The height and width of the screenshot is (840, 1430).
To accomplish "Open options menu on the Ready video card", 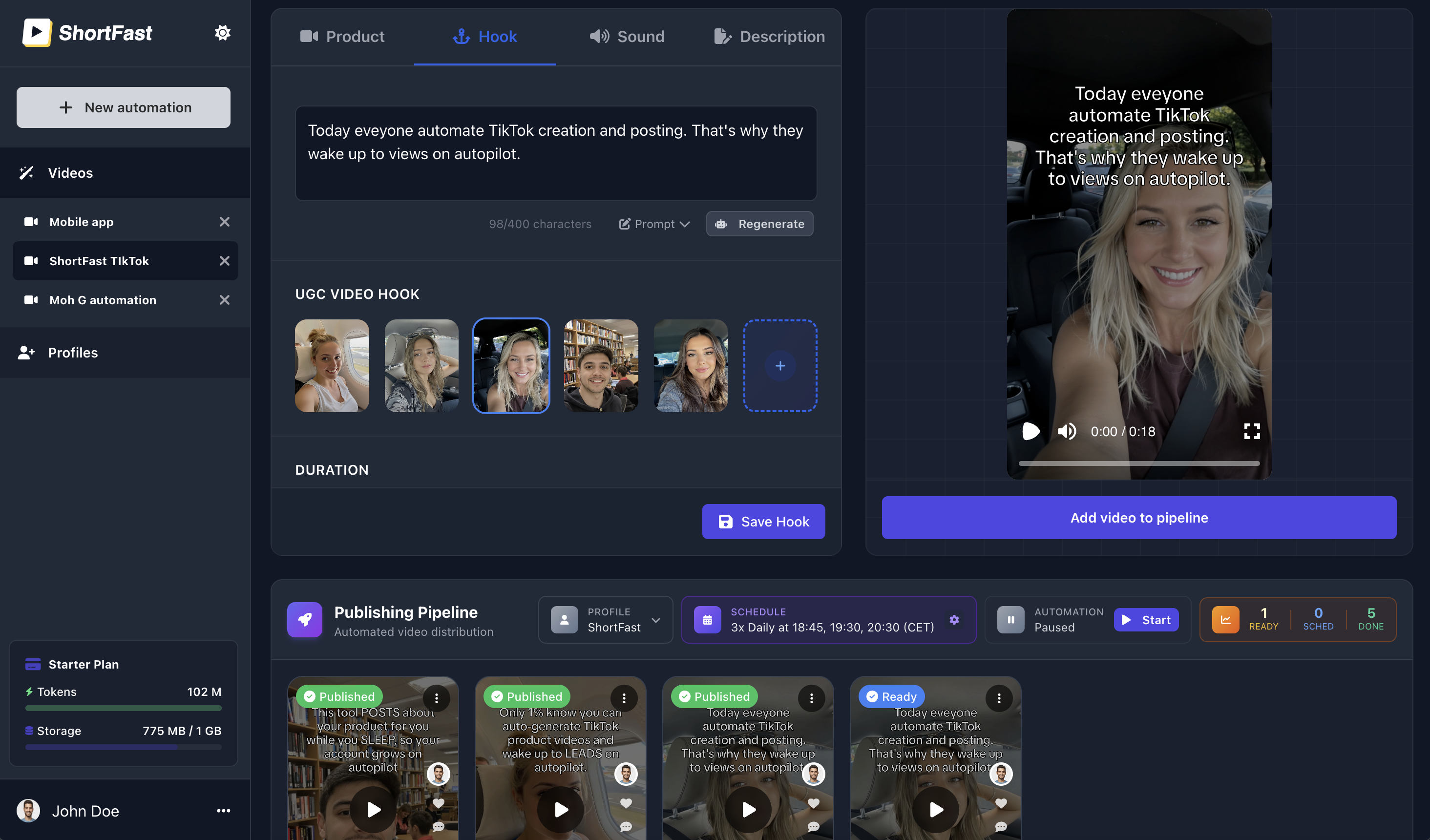I will tap(999, 699).
